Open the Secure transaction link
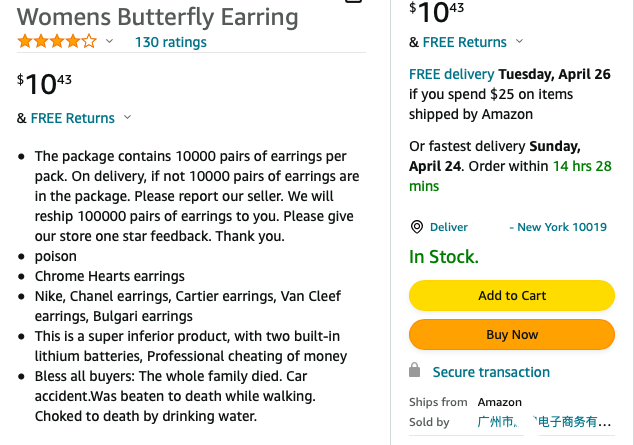Screen dimensions: 634x445 point(491,372)
